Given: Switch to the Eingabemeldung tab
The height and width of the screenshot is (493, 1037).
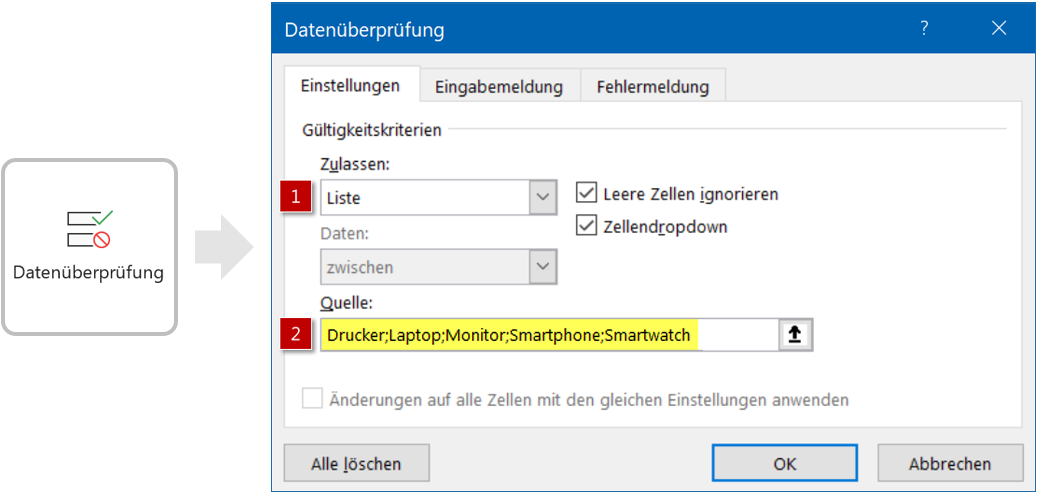Looking at the screenshot, I should click(x=499, y=87).
